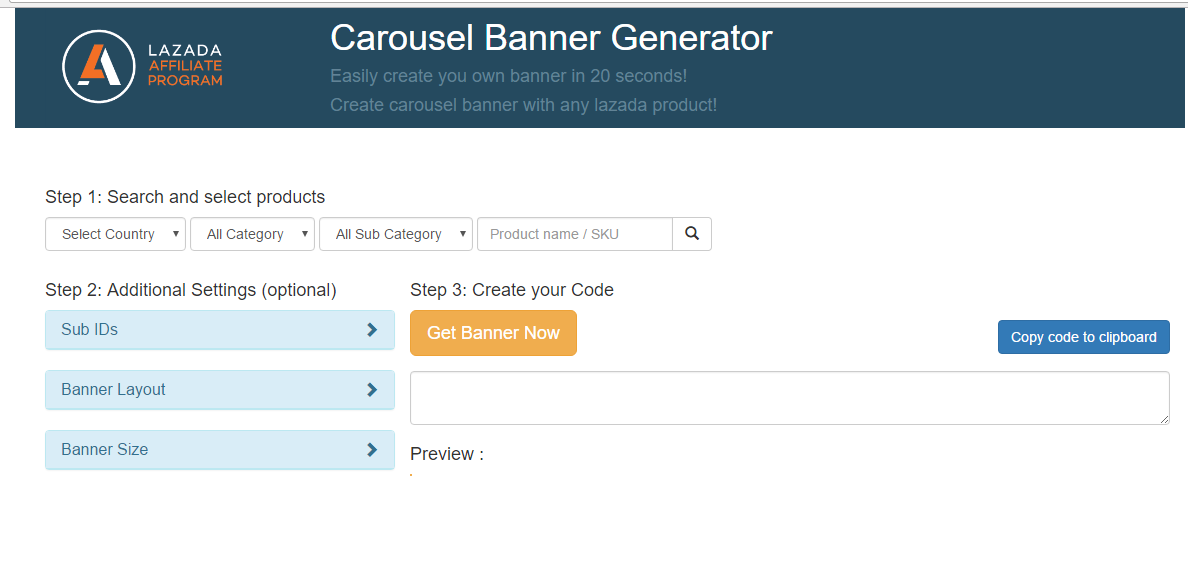Click the Step 1 search products heading
Image resolution: width=1188 pixels, height=564 pixels.
185,197
